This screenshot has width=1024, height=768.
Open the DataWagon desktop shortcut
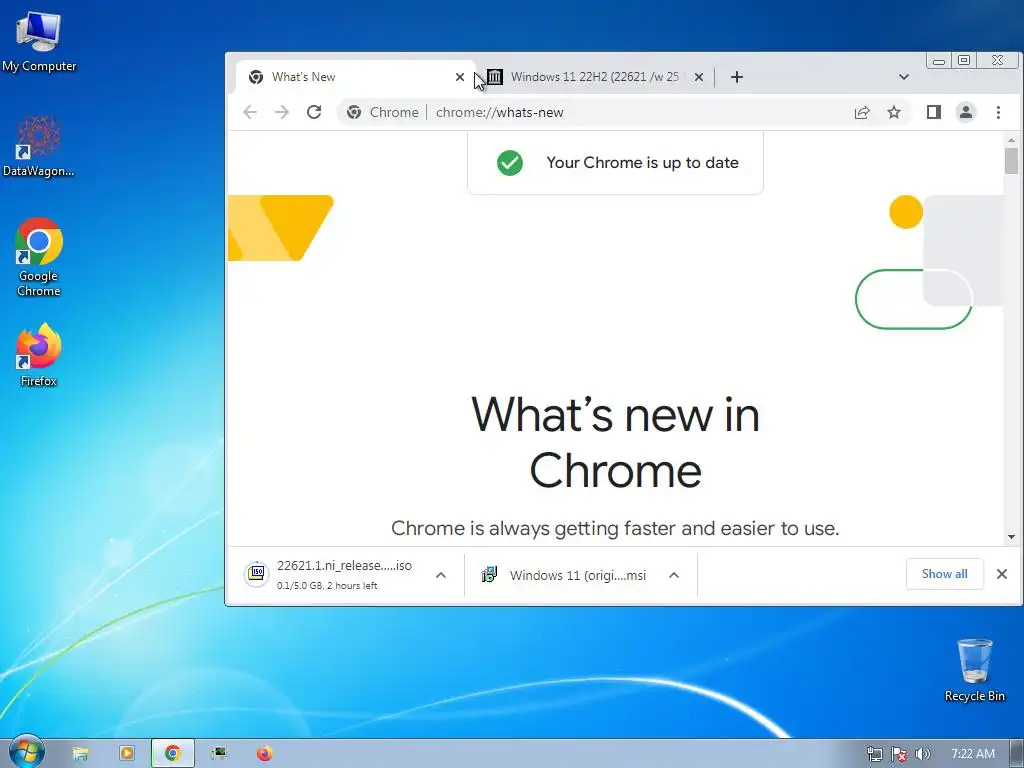pos(39,146)
